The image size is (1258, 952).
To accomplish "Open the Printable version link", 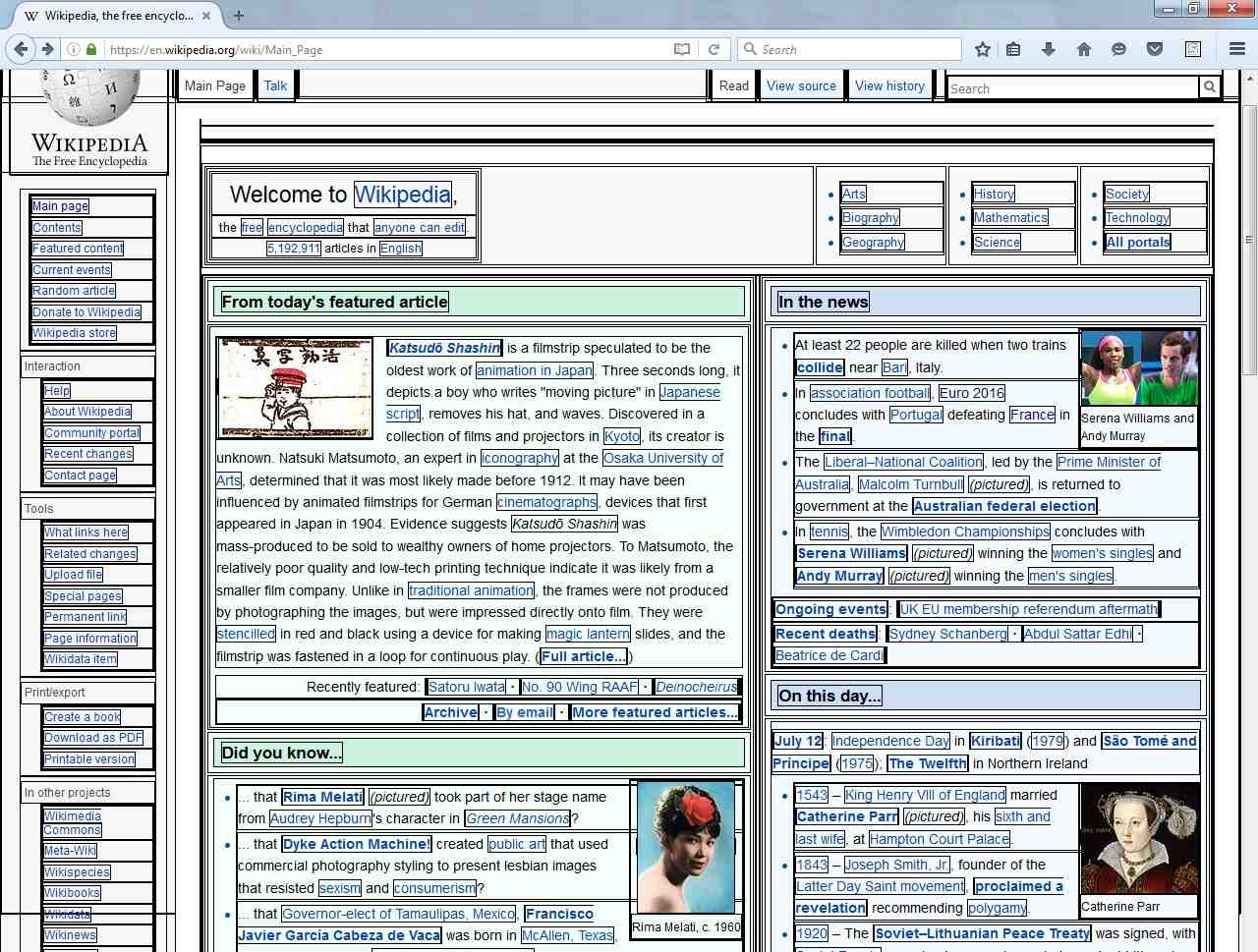I will coord(89,759).
